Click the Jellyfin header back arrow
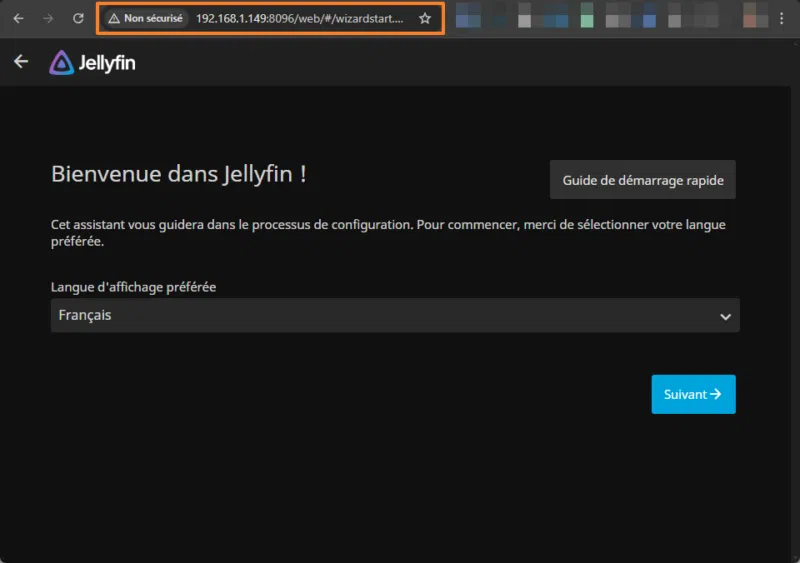The height and width of the screenshot is (563, 800). [x=21, y=62]
